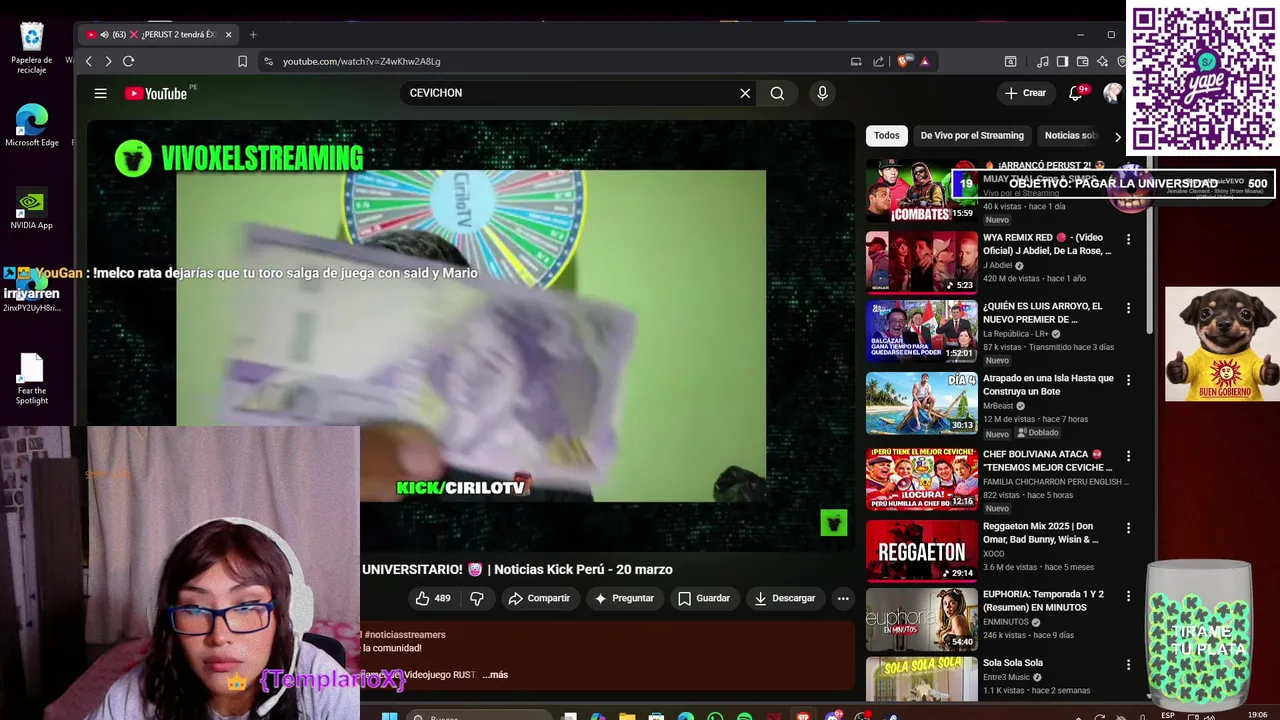
Task: Open NVIDIA App desktop shortcut
Action: coord(31,210)
